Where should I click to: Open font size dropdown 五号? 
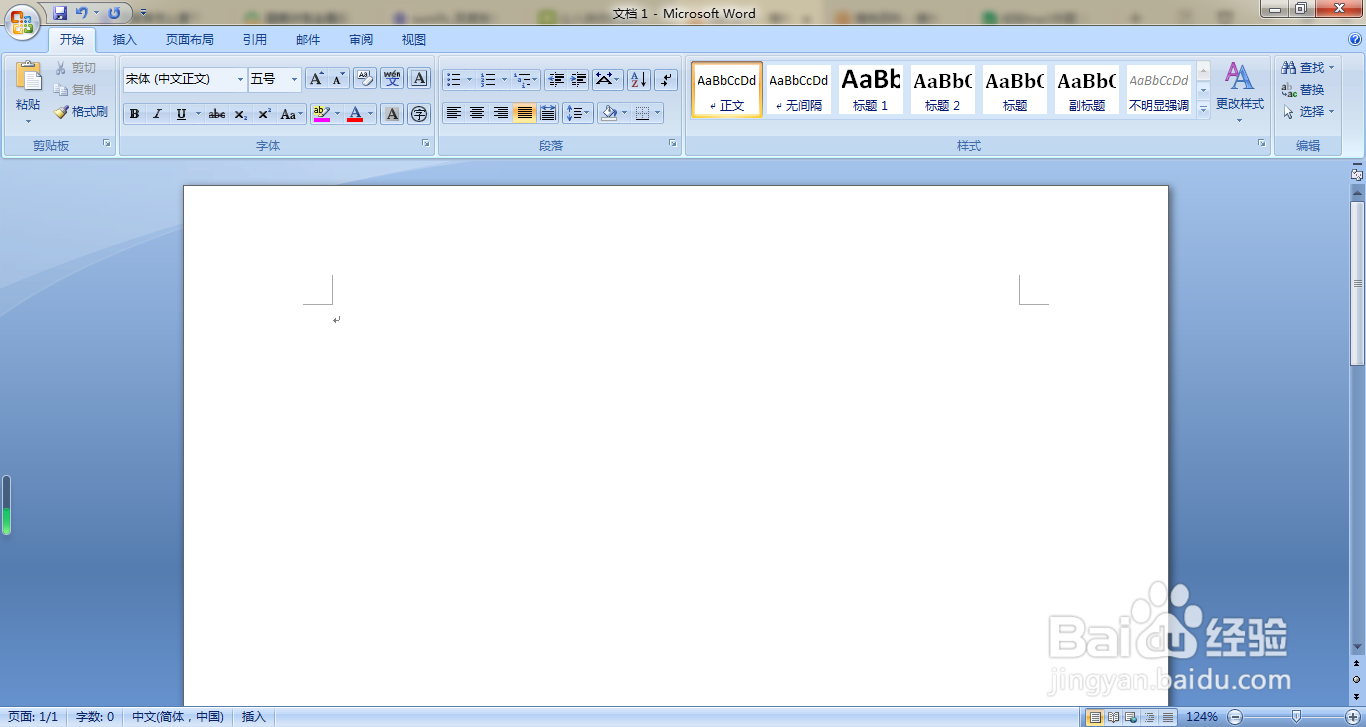pyautogui.click(x=294, y=79)
